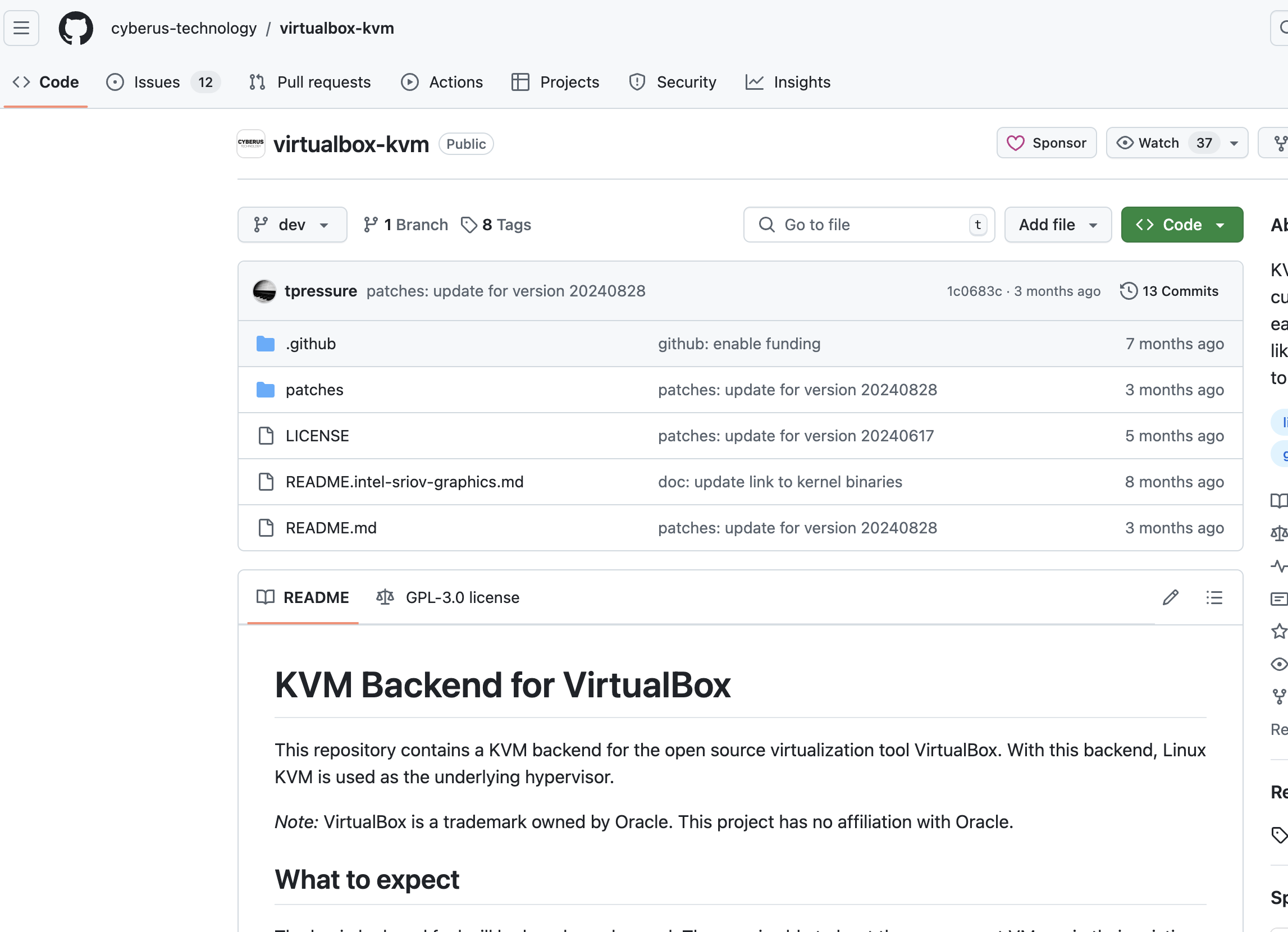1288x932 pixels.
Task: Click the sidebar activity pulse icon
Action: (x=1279, y=566)
